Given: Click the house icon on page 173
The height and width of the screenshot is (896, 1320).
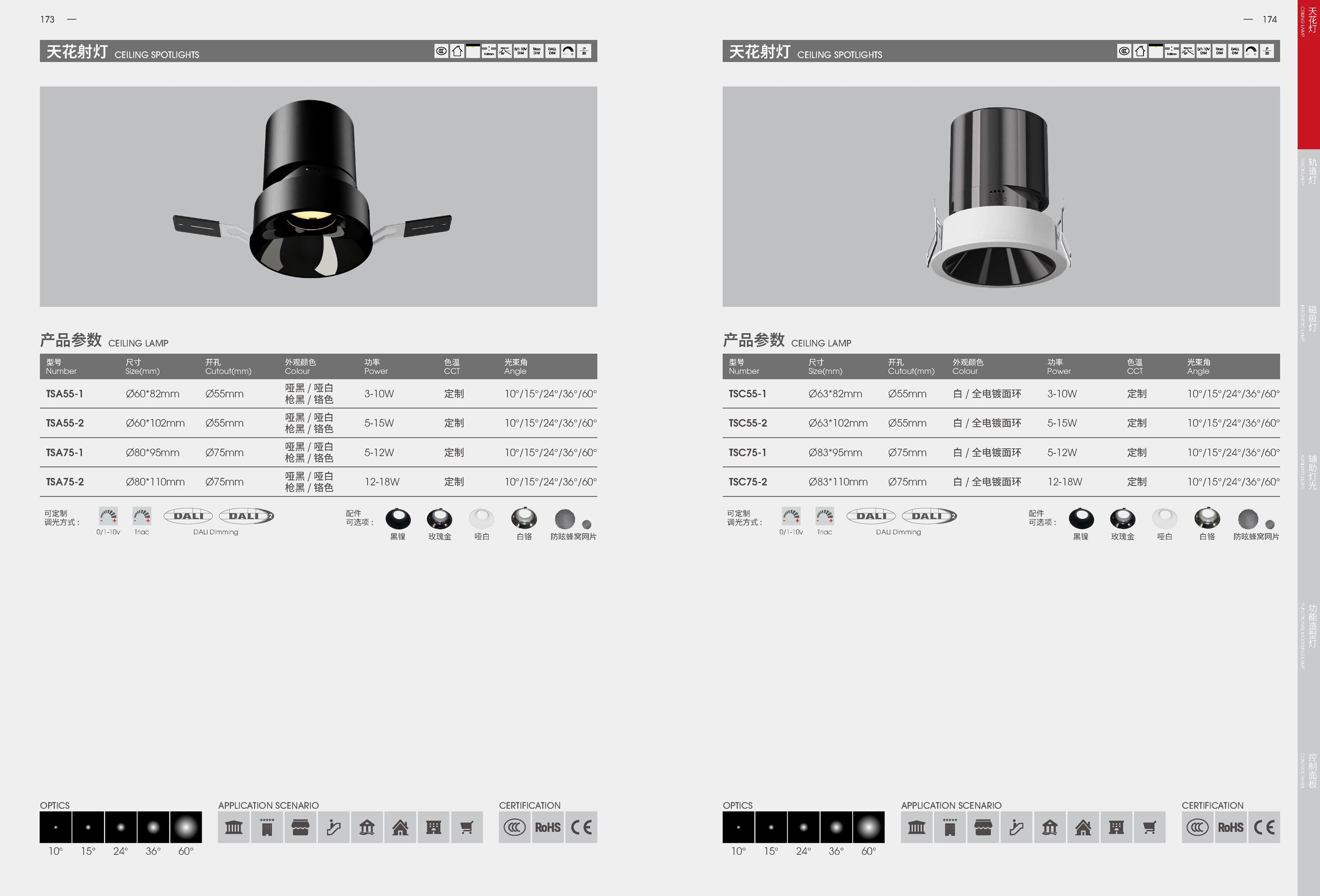Looking at the screenshot, I should tap(400, 827).
